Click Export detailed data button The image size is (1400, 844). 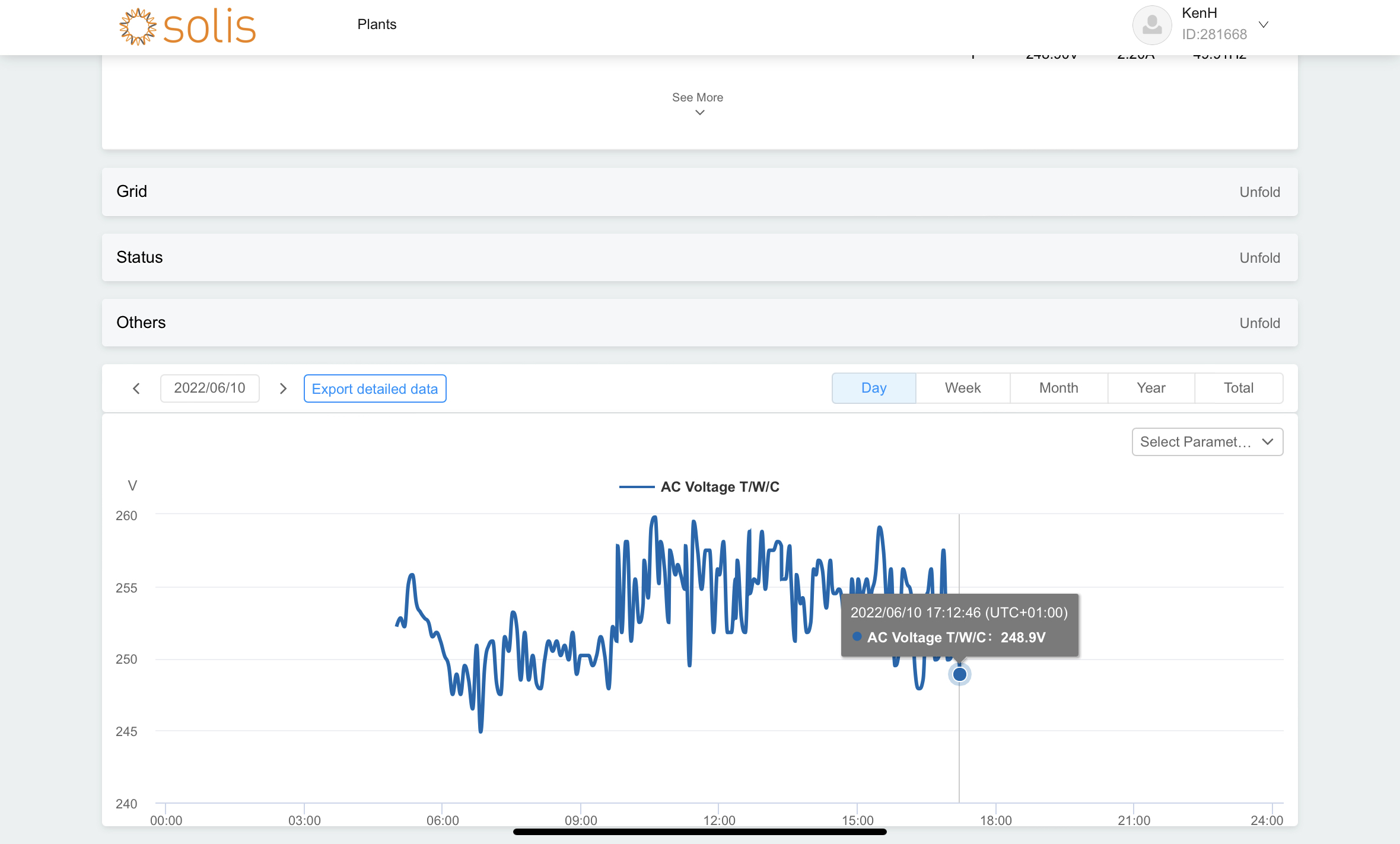pyautogui.click(x=375, y=388)
